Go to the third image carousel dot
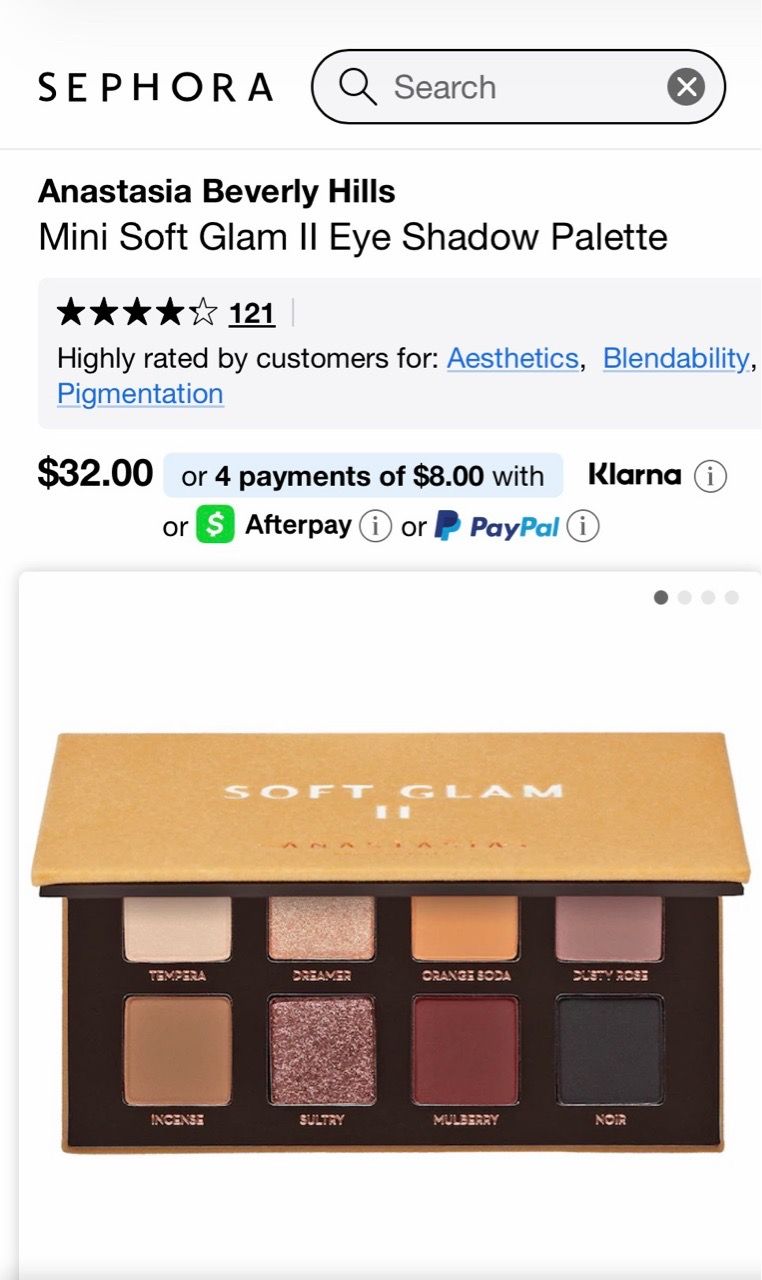Image resolution: width=762 pixels, height=1280 pixels. 708,598
